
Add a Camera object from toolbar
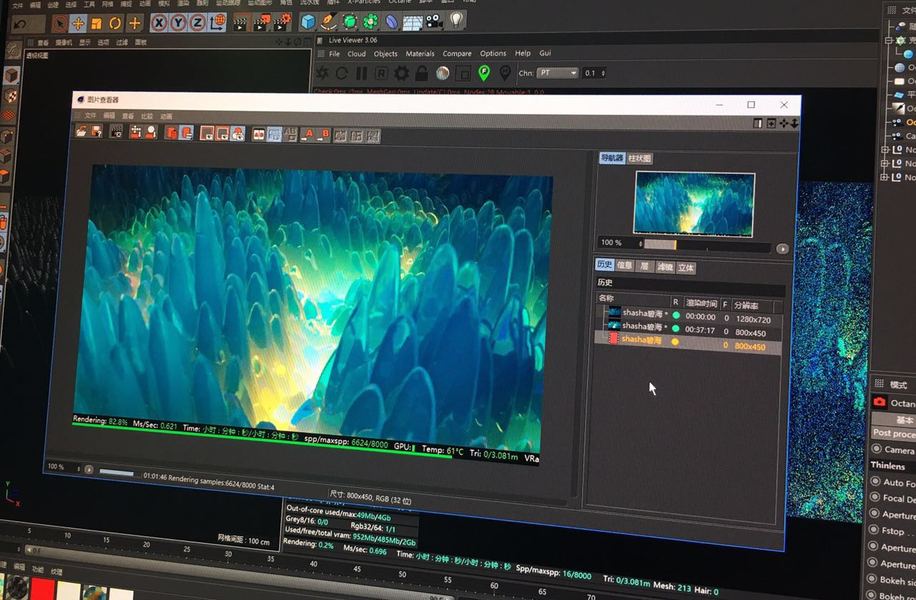coord(434,21)
